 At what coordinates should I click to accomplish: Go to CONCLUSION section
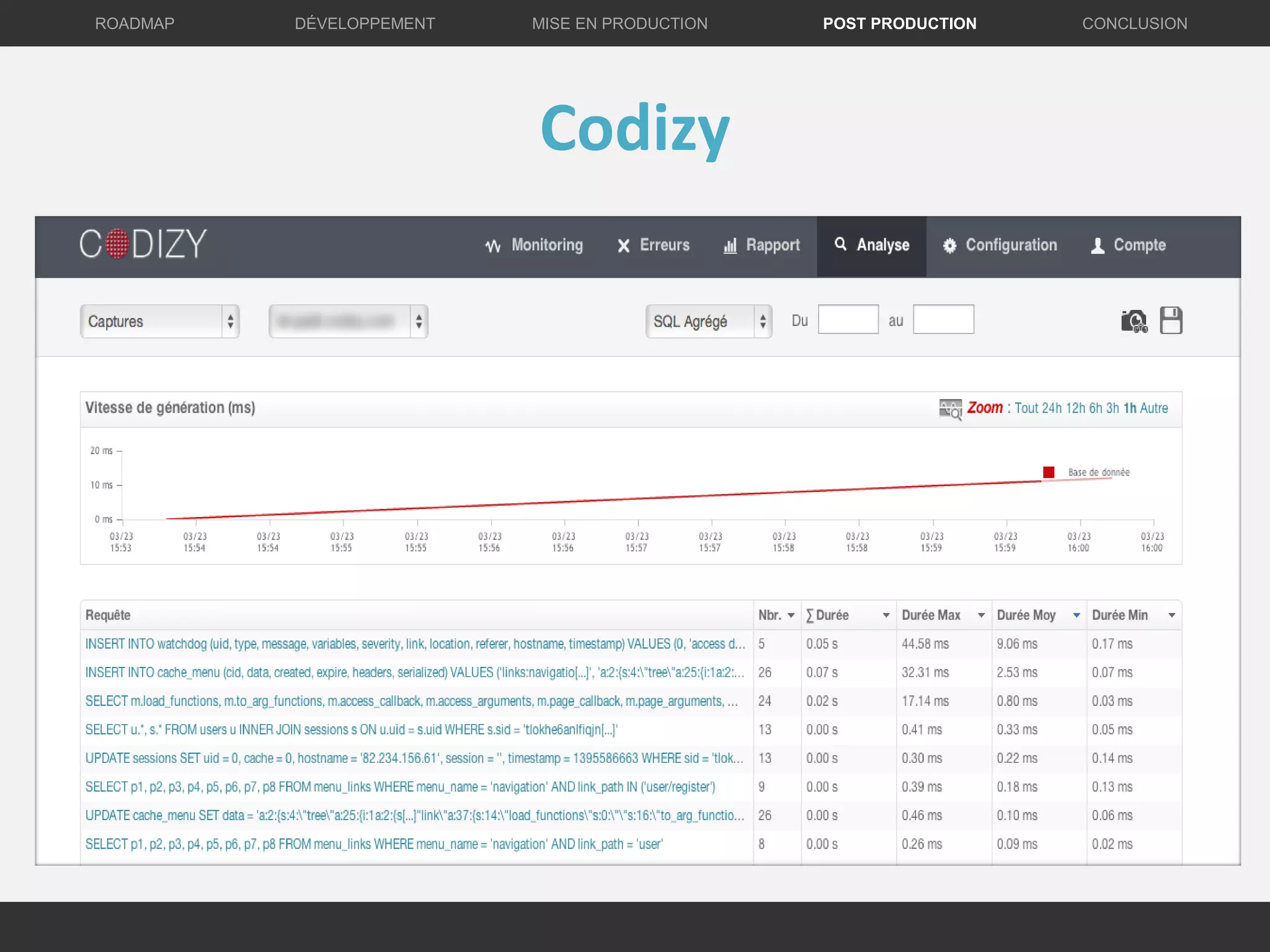[1135, 24]
